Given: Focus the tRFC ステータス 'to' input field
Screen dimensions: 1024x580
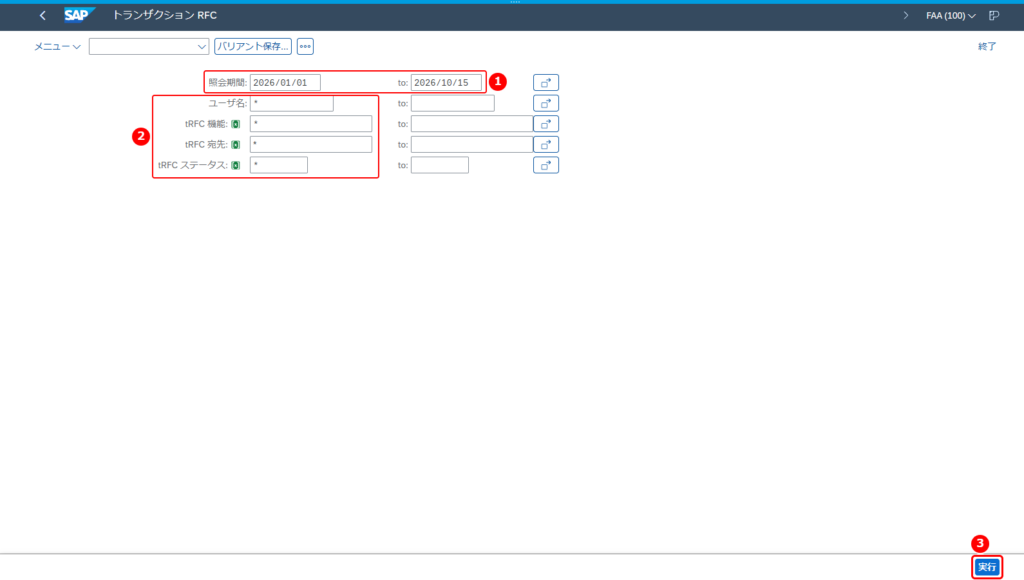Looking at the screenshot, I should (x=440, y=165).
